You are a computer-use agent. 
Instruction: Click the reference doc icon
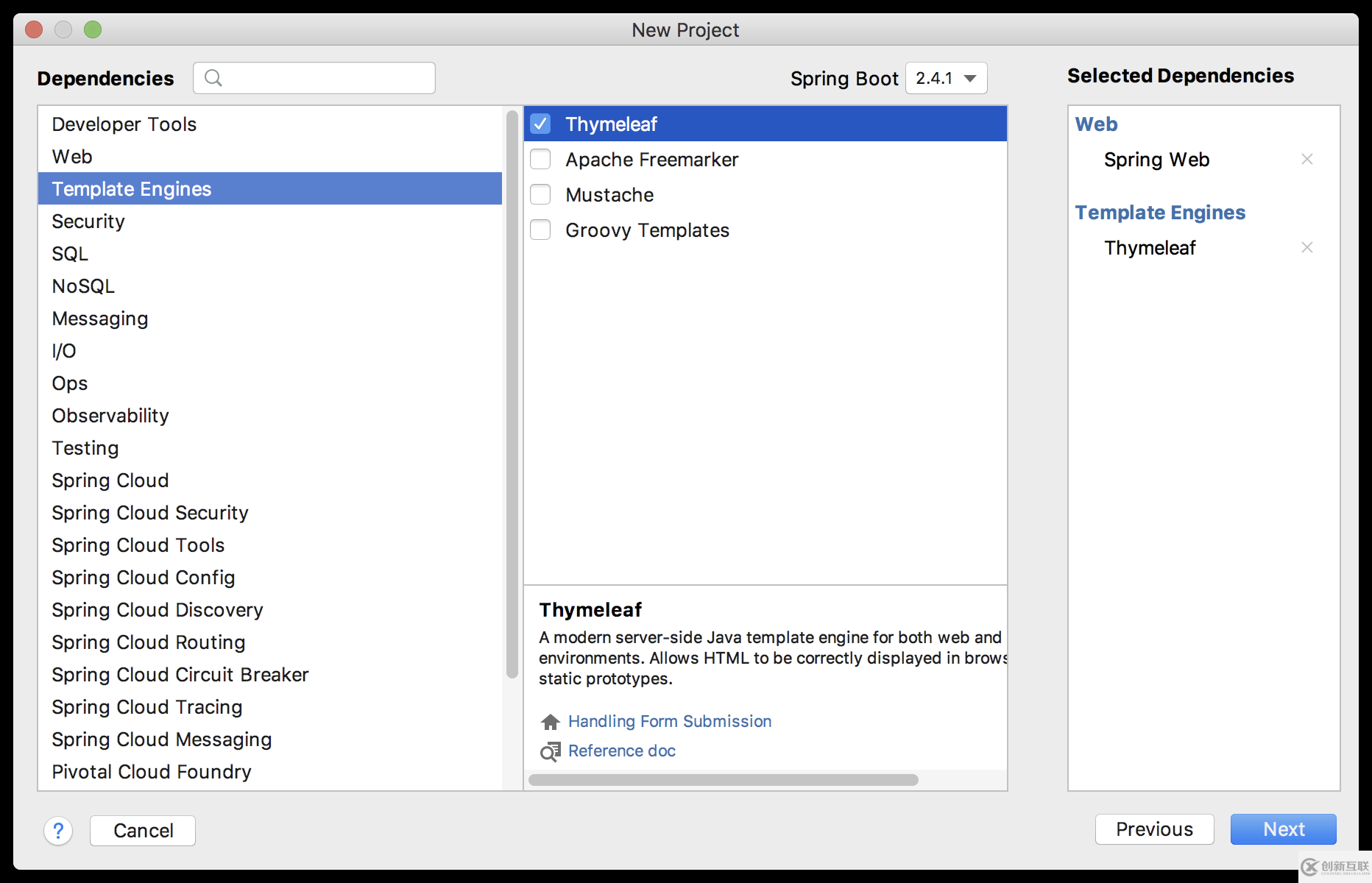[x=551, y=751]
